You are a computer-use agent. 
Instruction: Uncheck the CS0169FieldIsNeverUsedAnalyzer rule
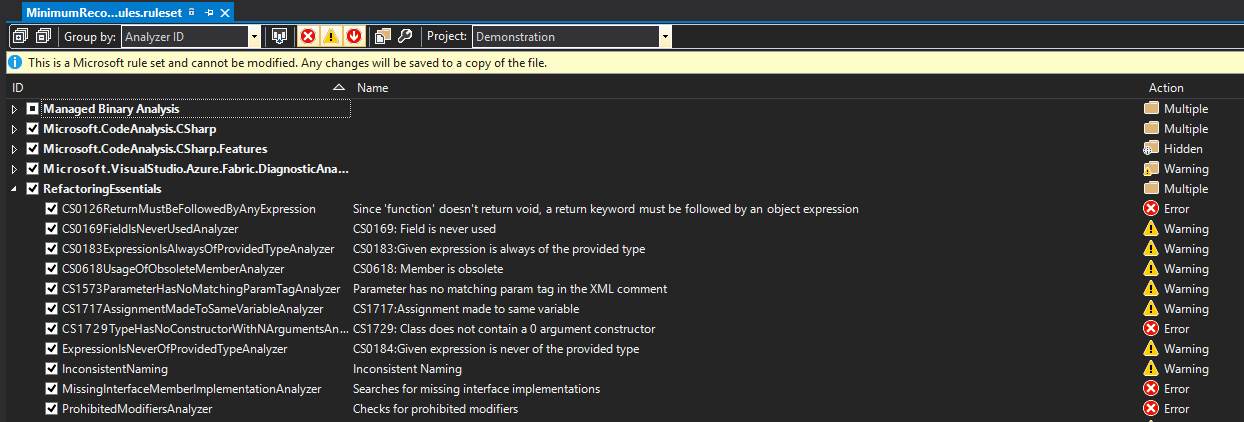coord(51,229)
